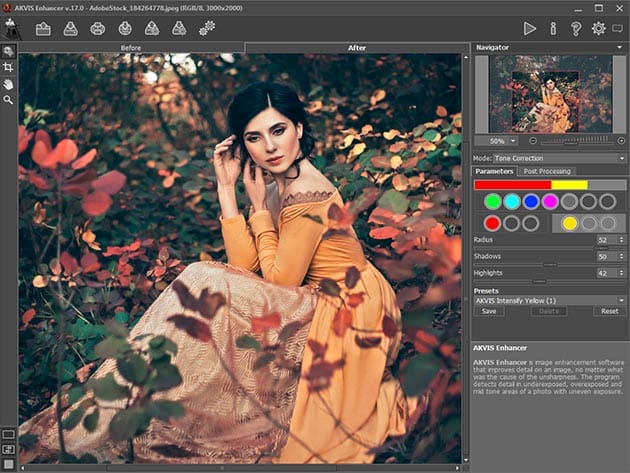Open the Help question mark icon
Image resolution: width=630 pixels, height=473 pixels.
point(575,27)
